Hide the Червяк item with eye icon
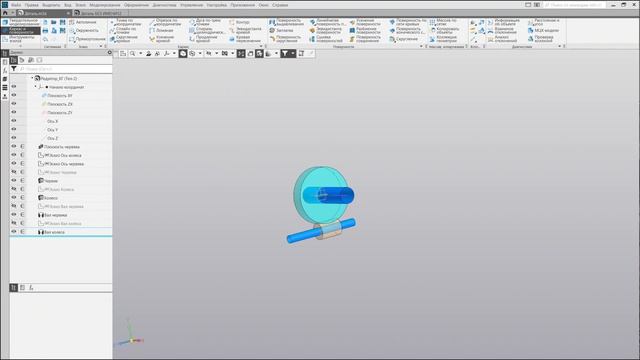This screenshot has height=360, width=640. coord(14,180)
